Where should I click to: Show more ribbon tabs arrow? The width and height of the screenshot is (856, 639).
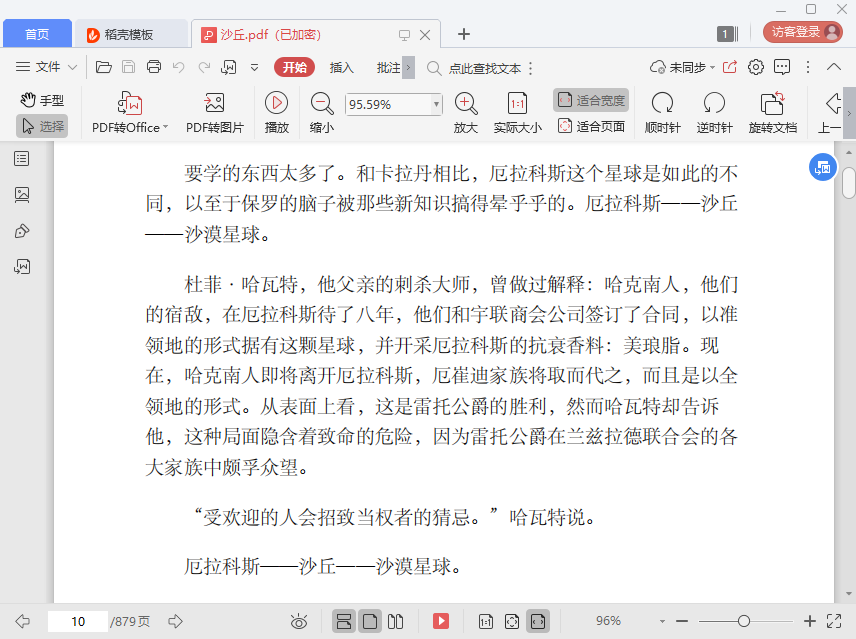pos(408,68)
